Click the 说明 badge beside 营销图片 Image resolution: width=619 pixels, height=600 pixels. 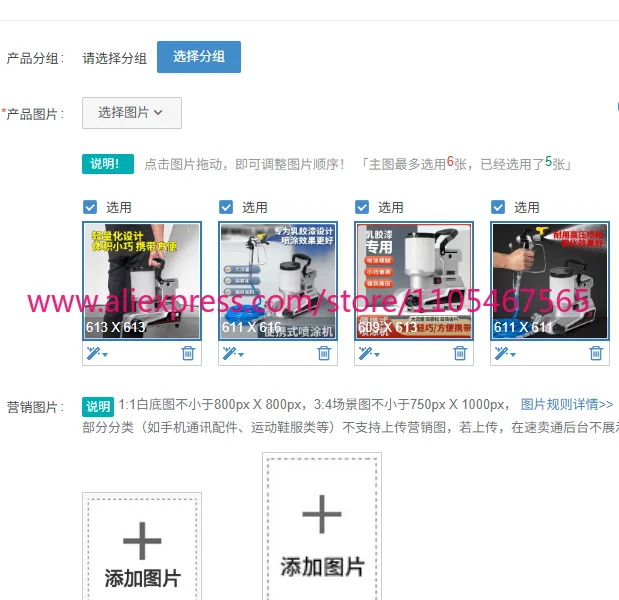click(x=98, y=407)
